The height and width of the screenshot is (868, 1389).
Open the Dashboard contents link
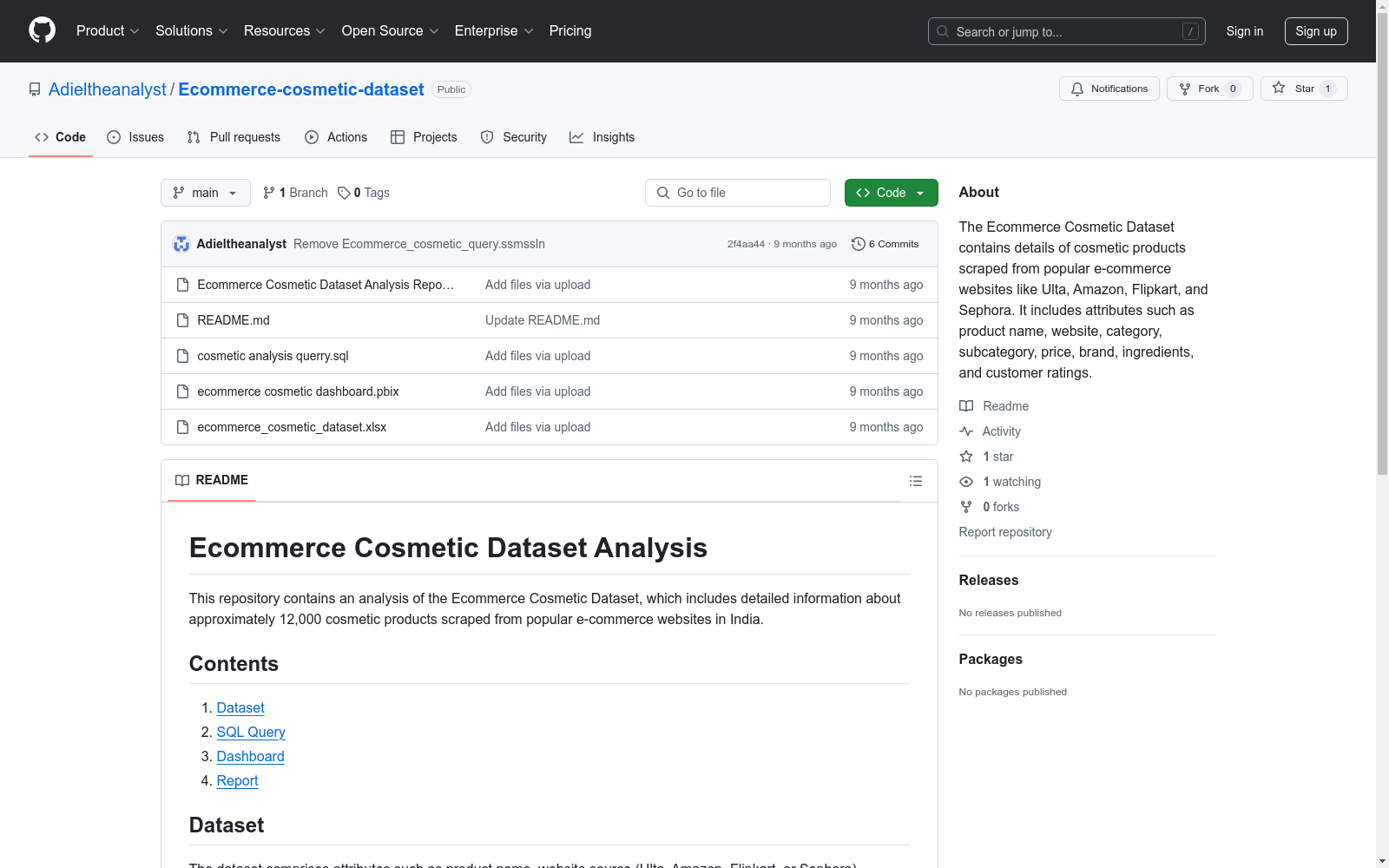[x=250, y=757]
